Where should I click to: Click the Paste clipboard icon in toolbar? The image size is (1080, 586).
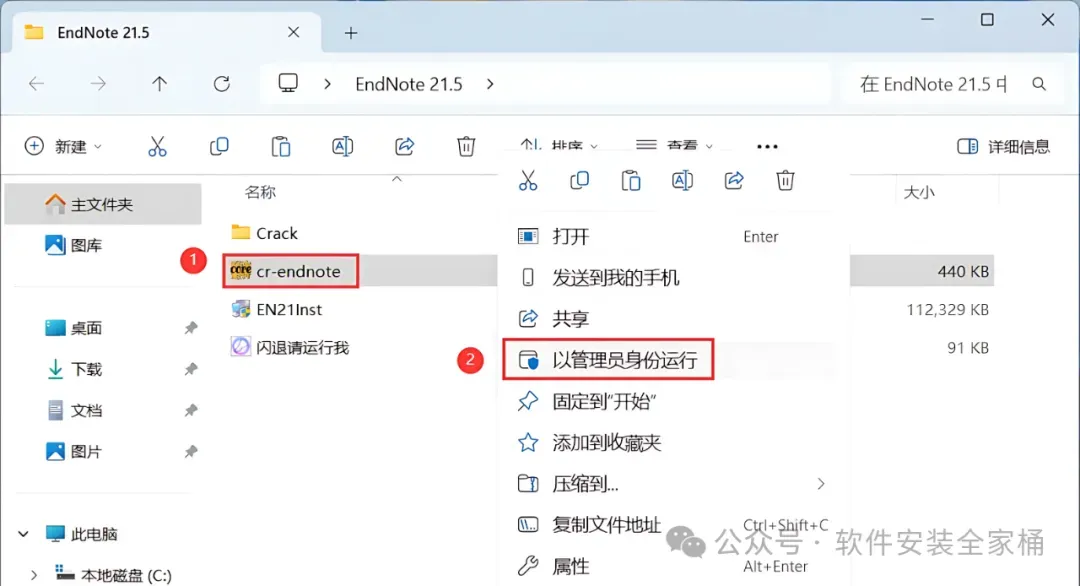point(281,146)
